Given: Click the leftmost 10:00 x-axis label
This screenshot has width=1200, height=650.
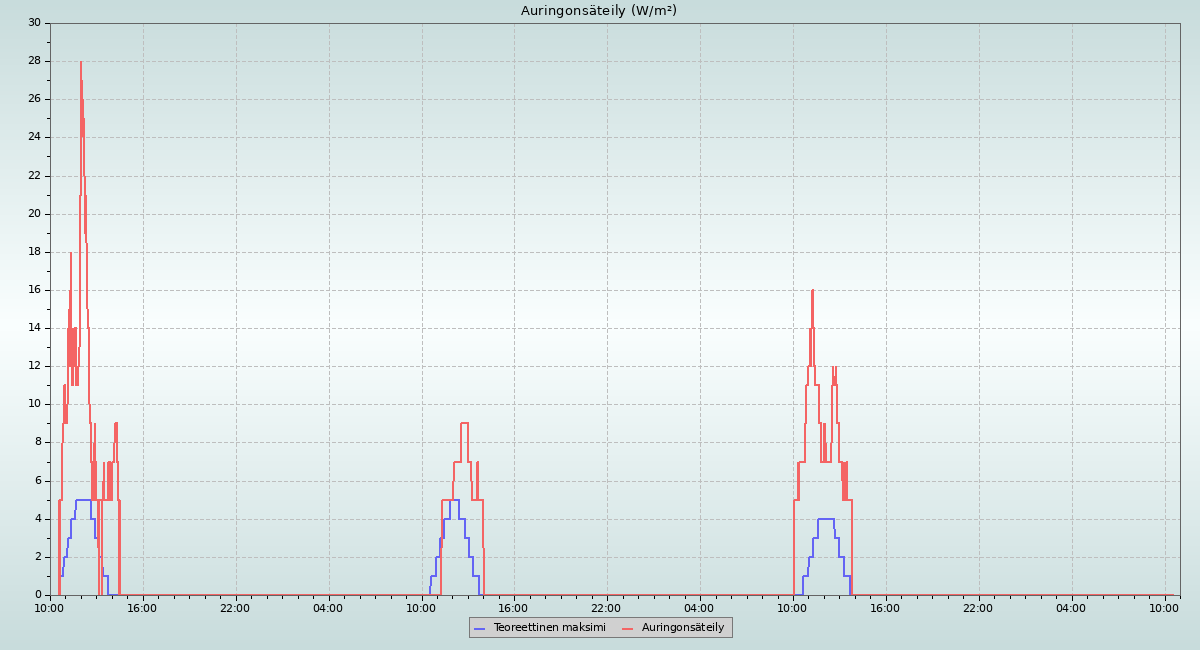Looking at the screenshot, I should [x=49, y=608].
